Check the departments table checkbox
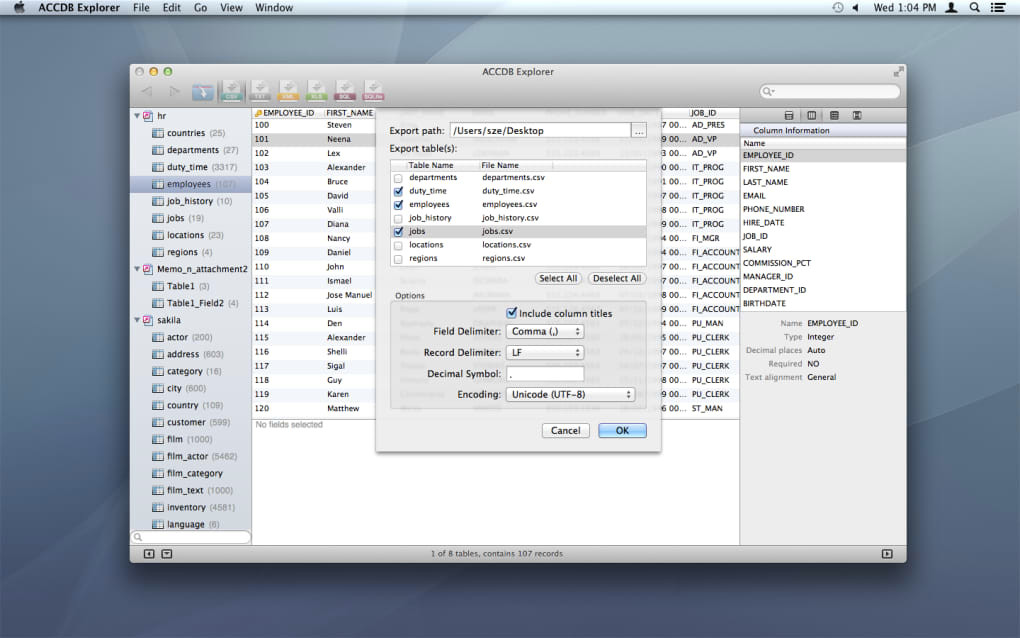 (398, 178)
